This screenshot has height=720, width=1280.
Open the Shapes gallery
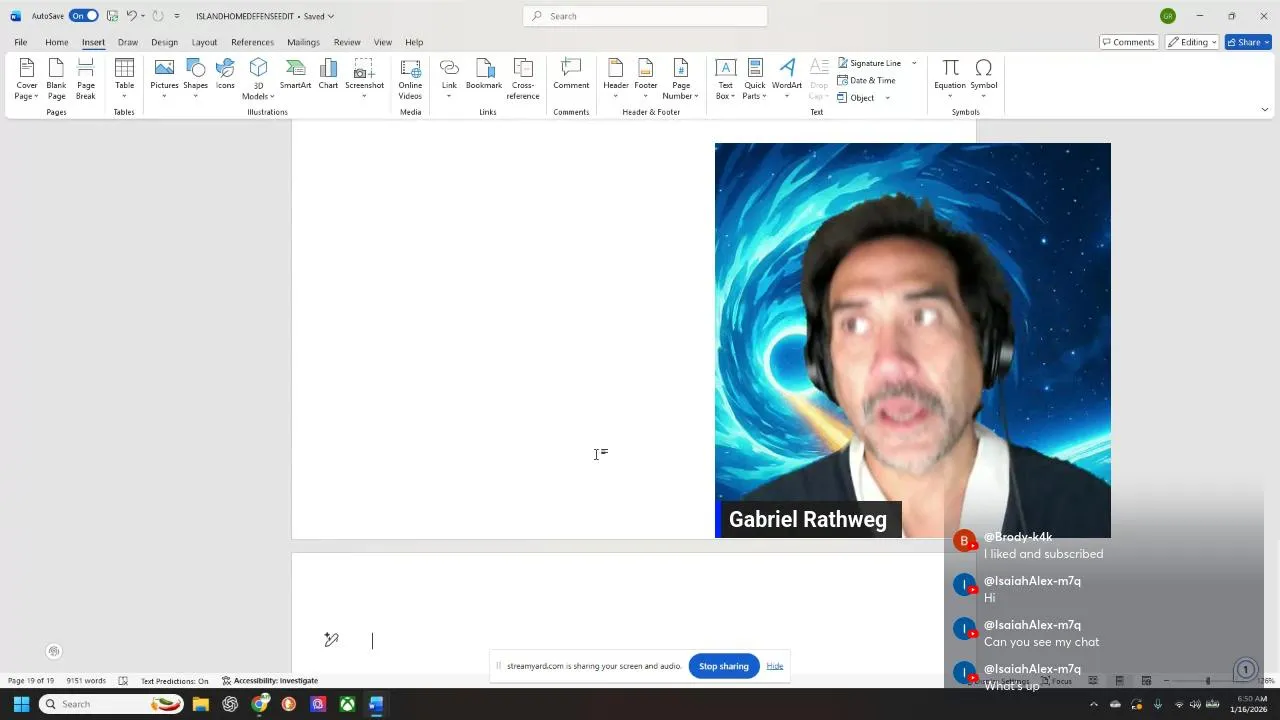[x=195, y=79]
